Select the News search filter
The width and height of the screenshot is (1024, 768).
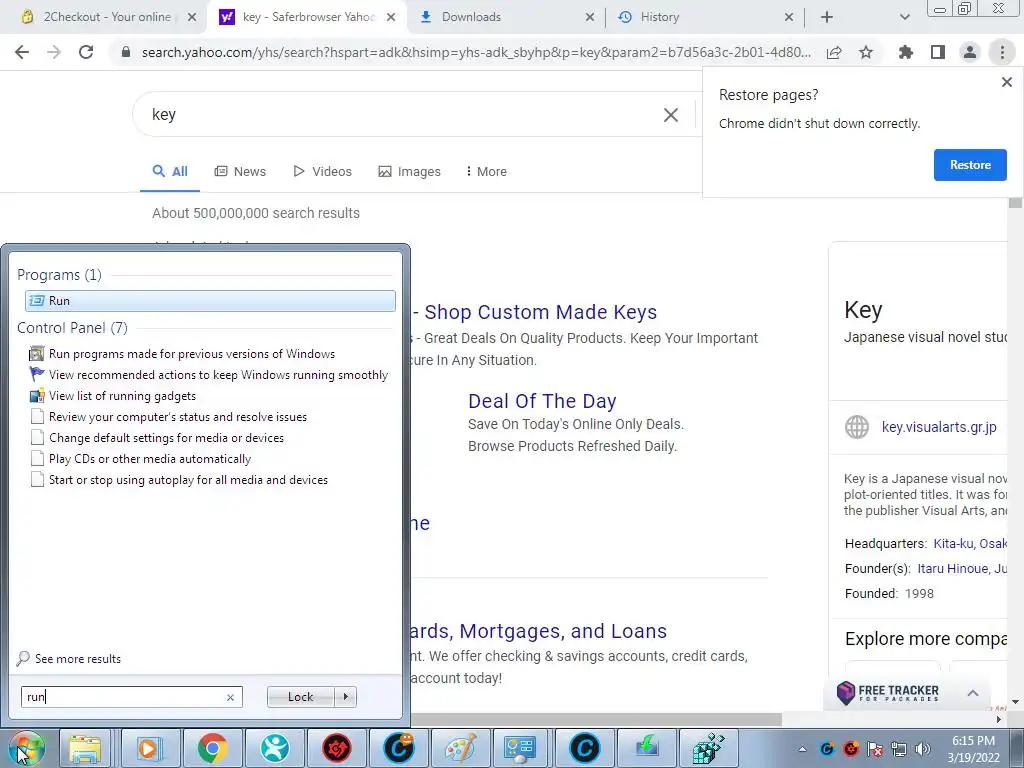(240, 171)
